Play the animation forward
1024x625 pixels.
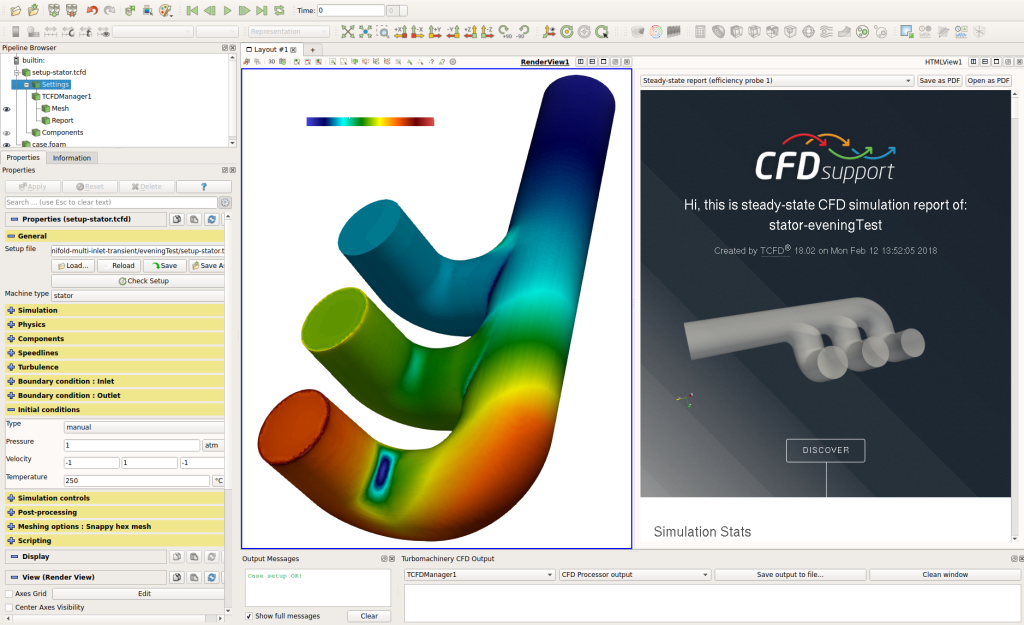[x=227, y=10]
